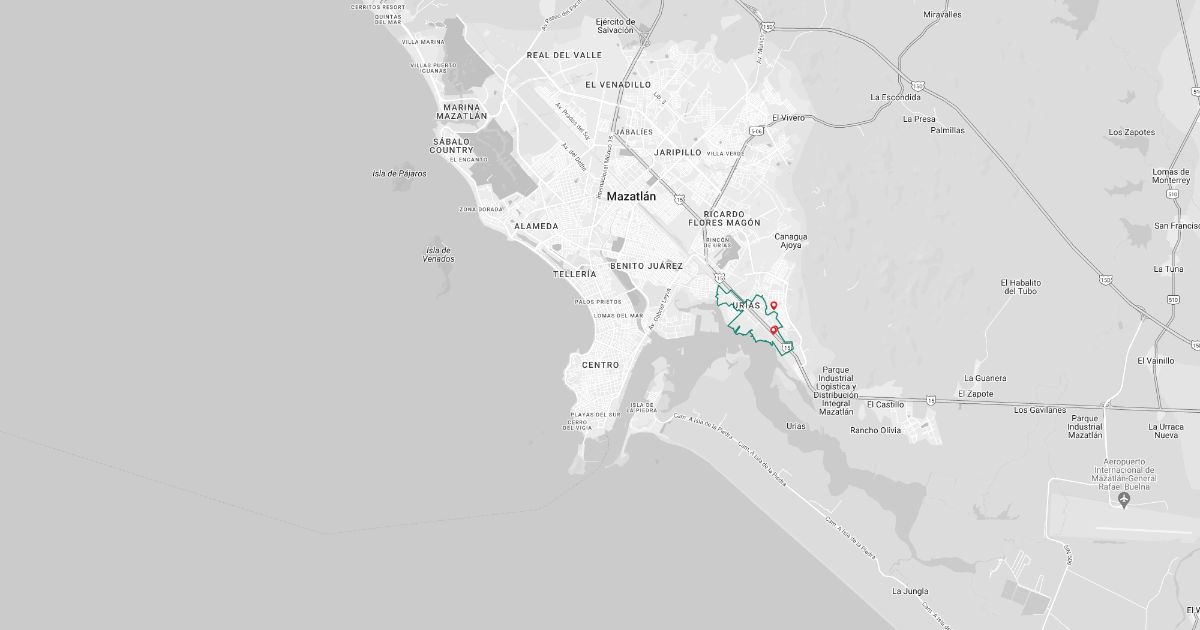This screenshot has height=630, width=1200.
Task: Select the Playas del Sur label
Action: point(595,414)
